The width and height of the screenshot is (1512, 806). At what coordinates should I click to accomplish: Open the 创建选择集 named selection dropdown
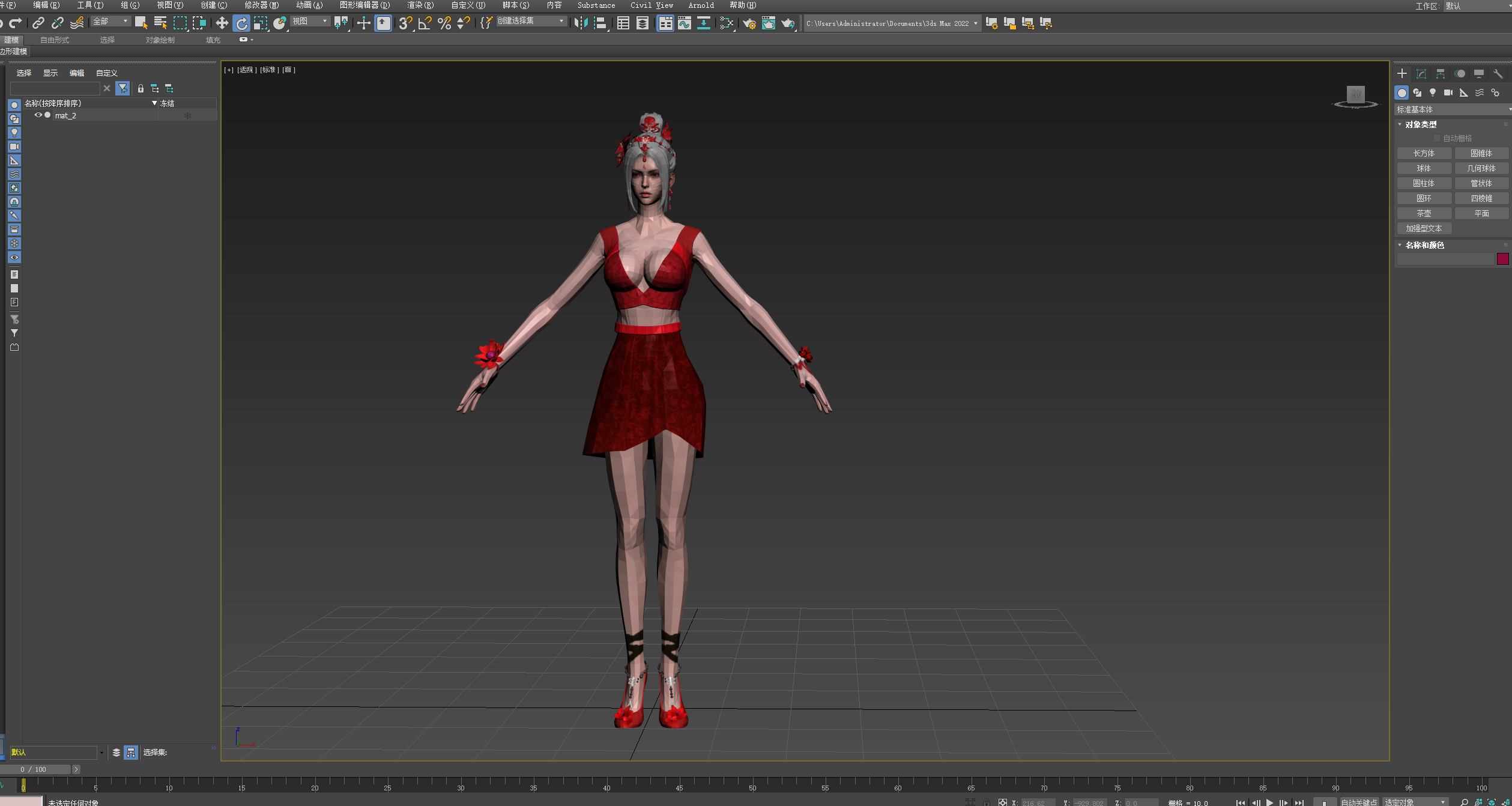point(531,21)
